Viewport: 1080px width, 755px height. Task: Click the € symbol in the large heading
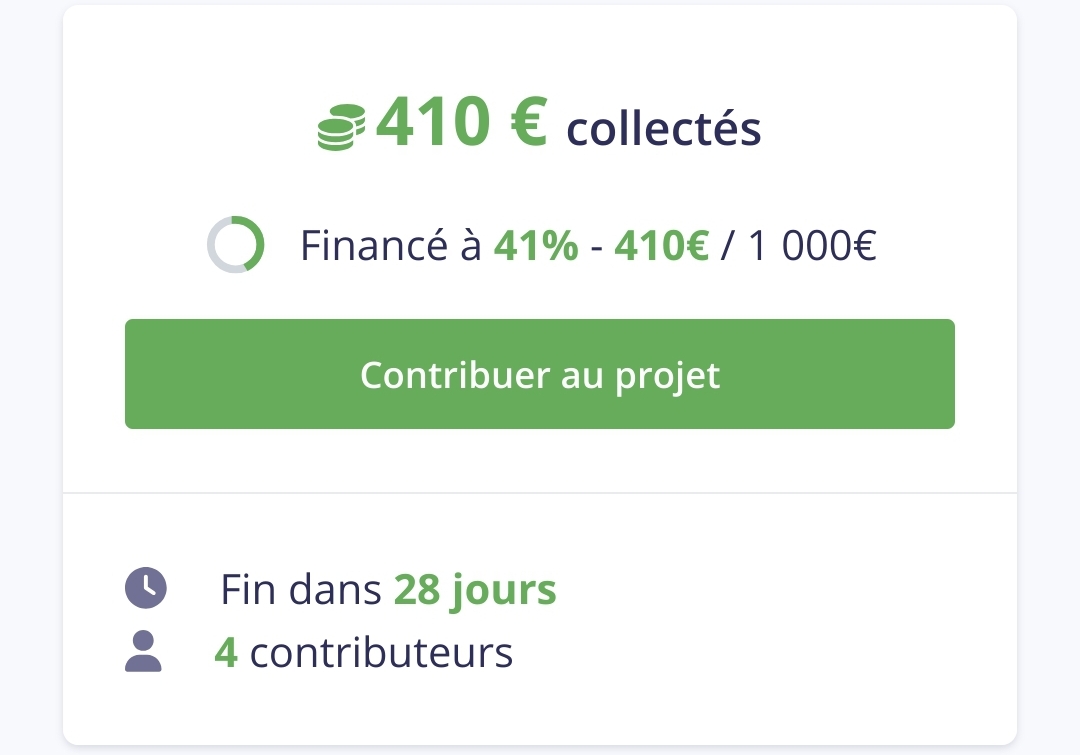coord(528,123)
